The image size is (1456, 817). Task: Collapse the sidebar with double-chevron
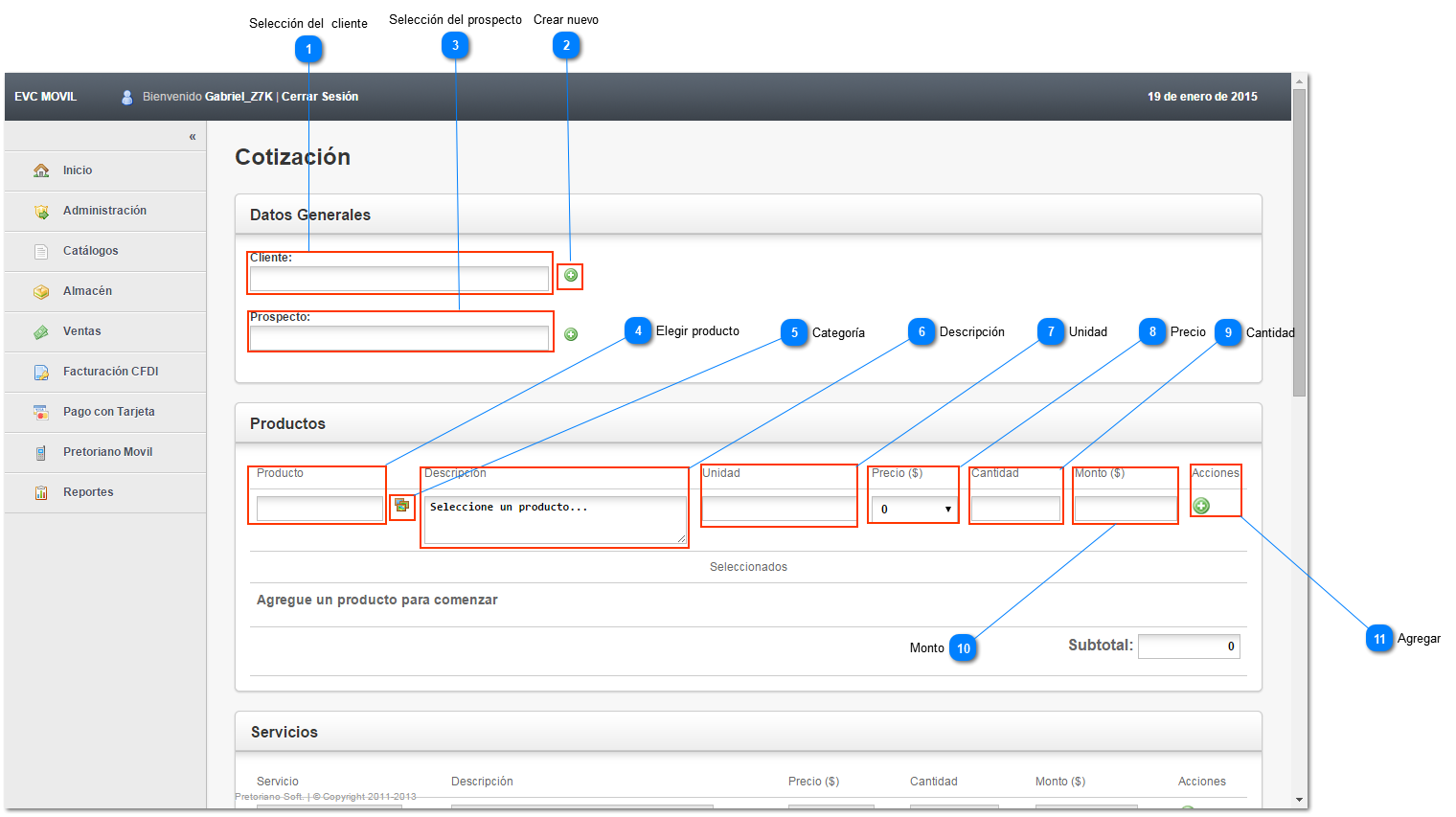point(193,137)
